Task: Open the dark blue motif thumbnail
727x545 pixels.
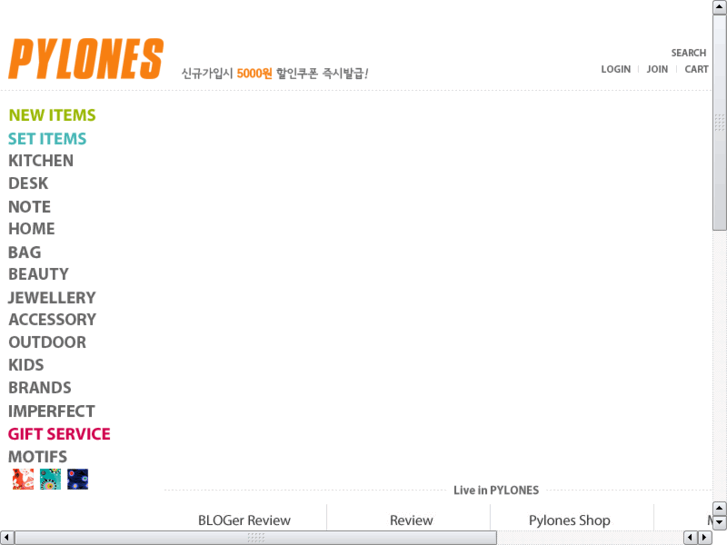Action: pos(77,479)
